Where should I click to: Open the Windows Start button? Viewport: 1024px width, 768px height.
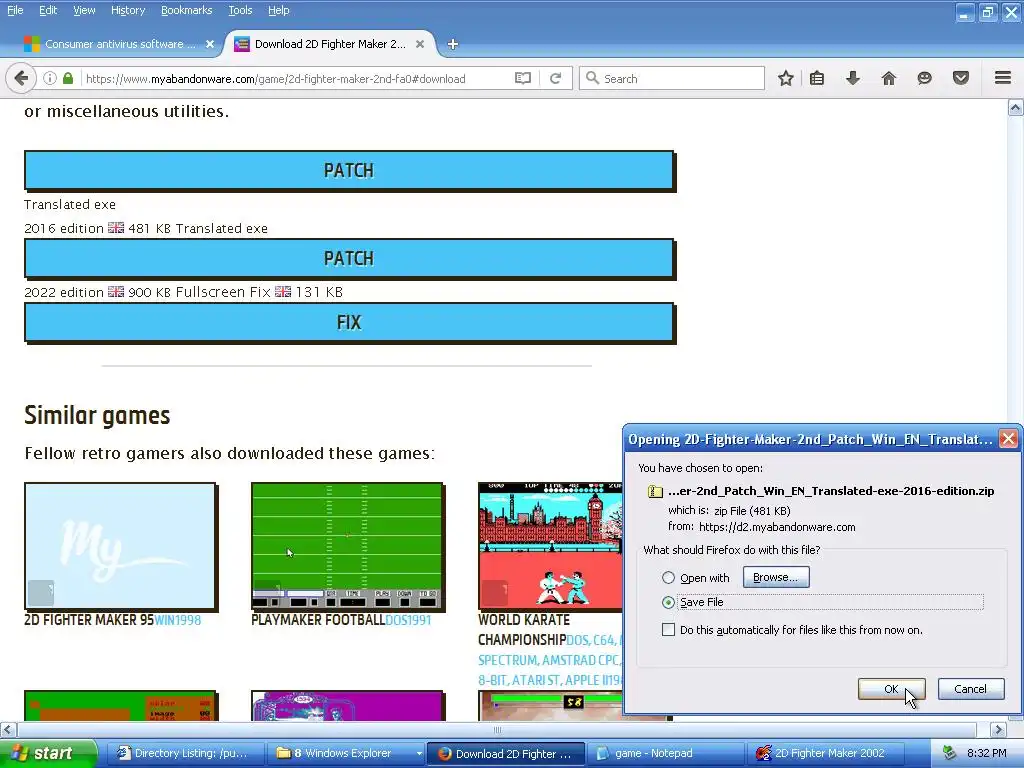48,753
